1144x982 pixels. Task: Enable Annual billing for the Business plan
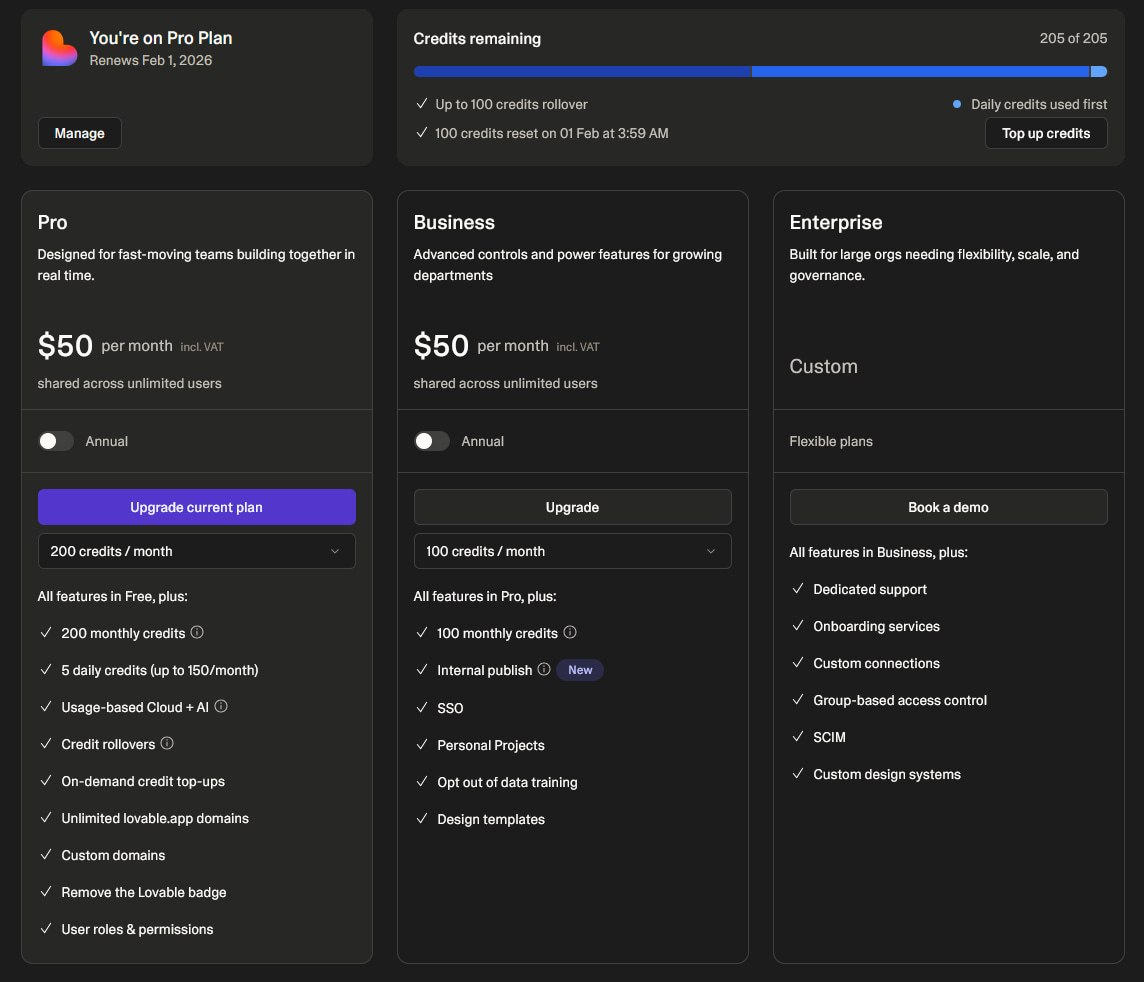tap(432, 441)
